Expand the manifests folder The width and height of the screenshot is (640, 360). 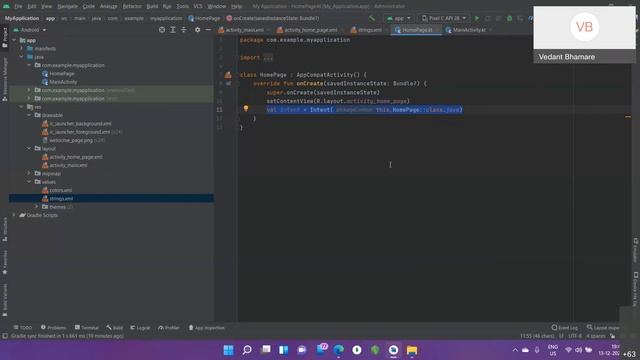click(x=22, y=49)
